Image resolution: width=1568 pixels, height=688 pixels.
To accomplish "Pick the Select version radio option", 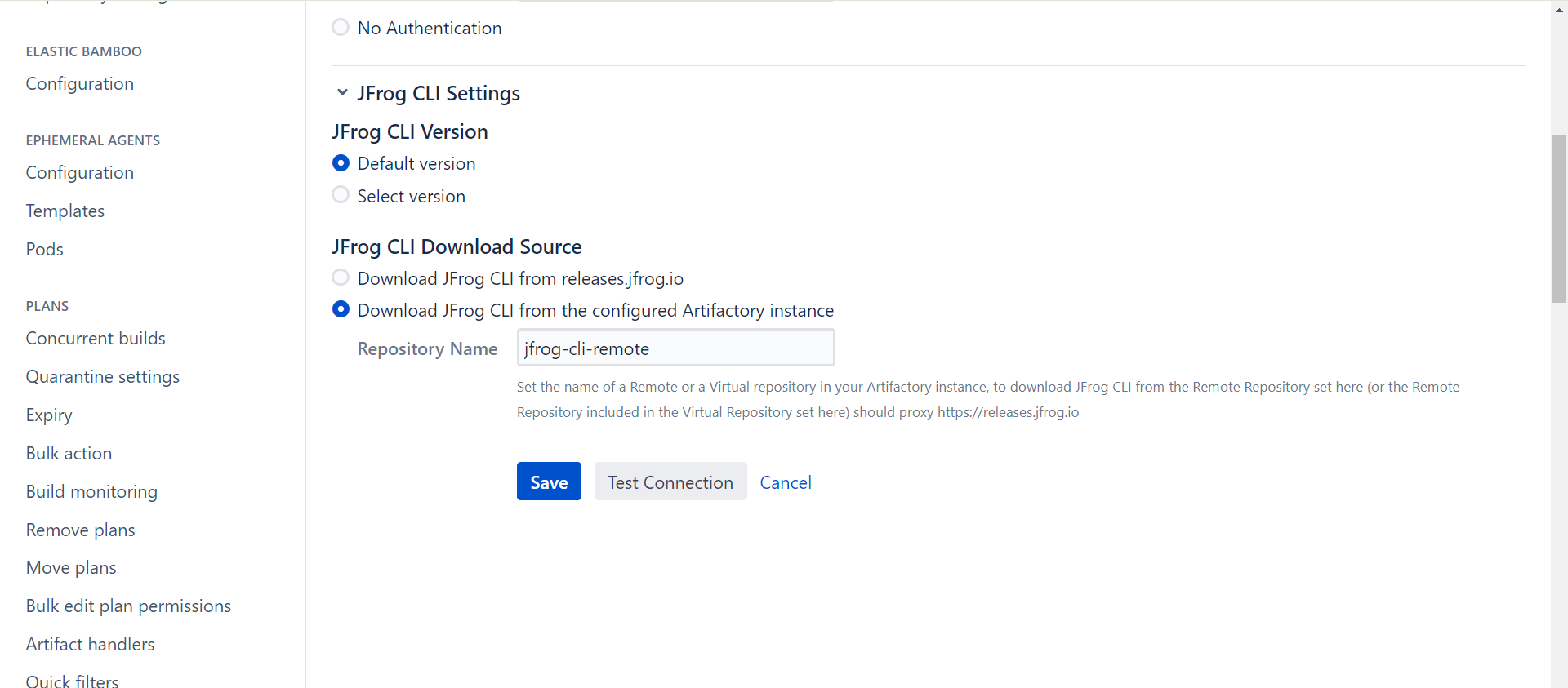I will (341, 196).
